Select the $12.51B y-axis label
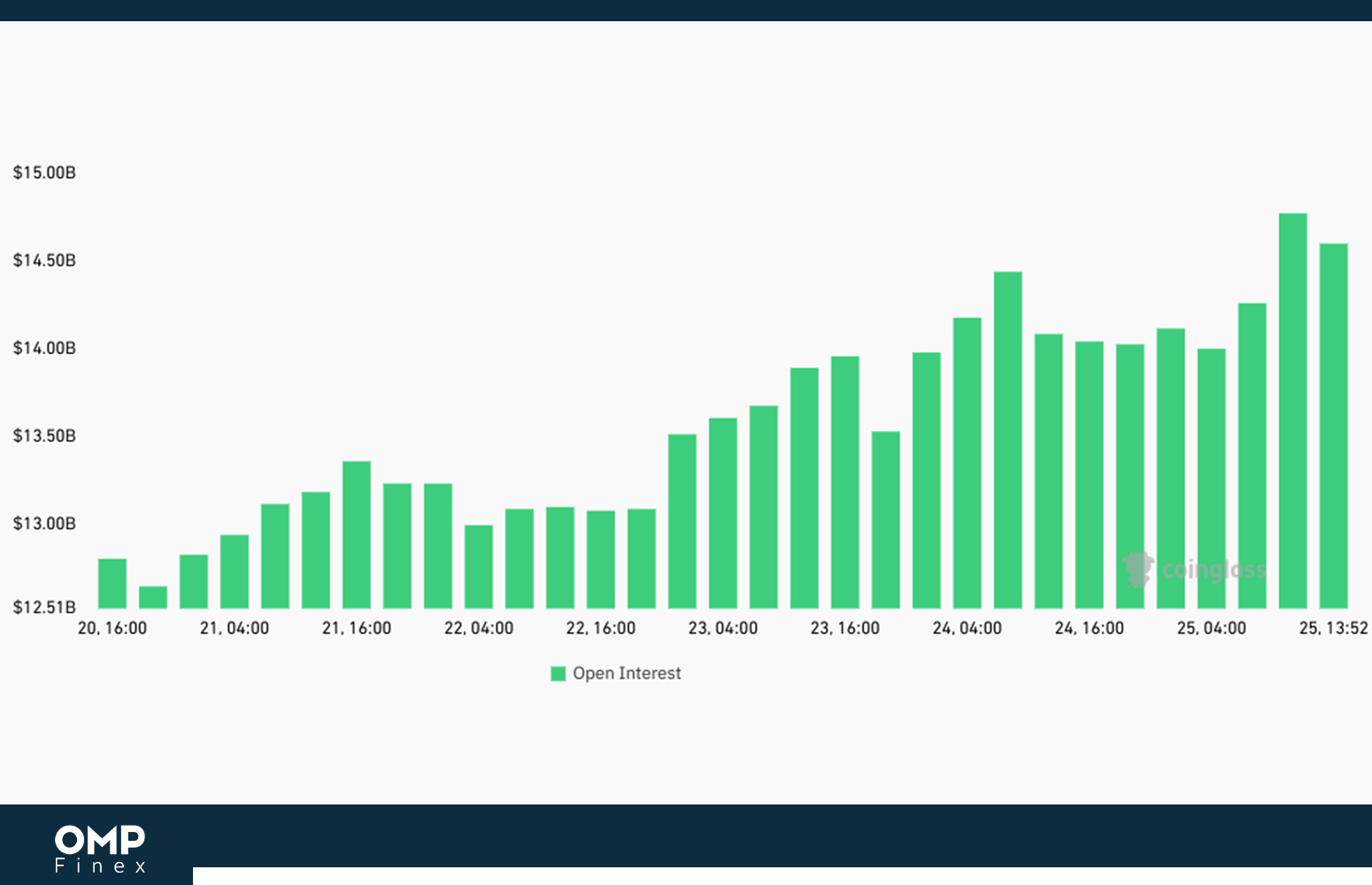1372x885 pixels. pos(44,607)
